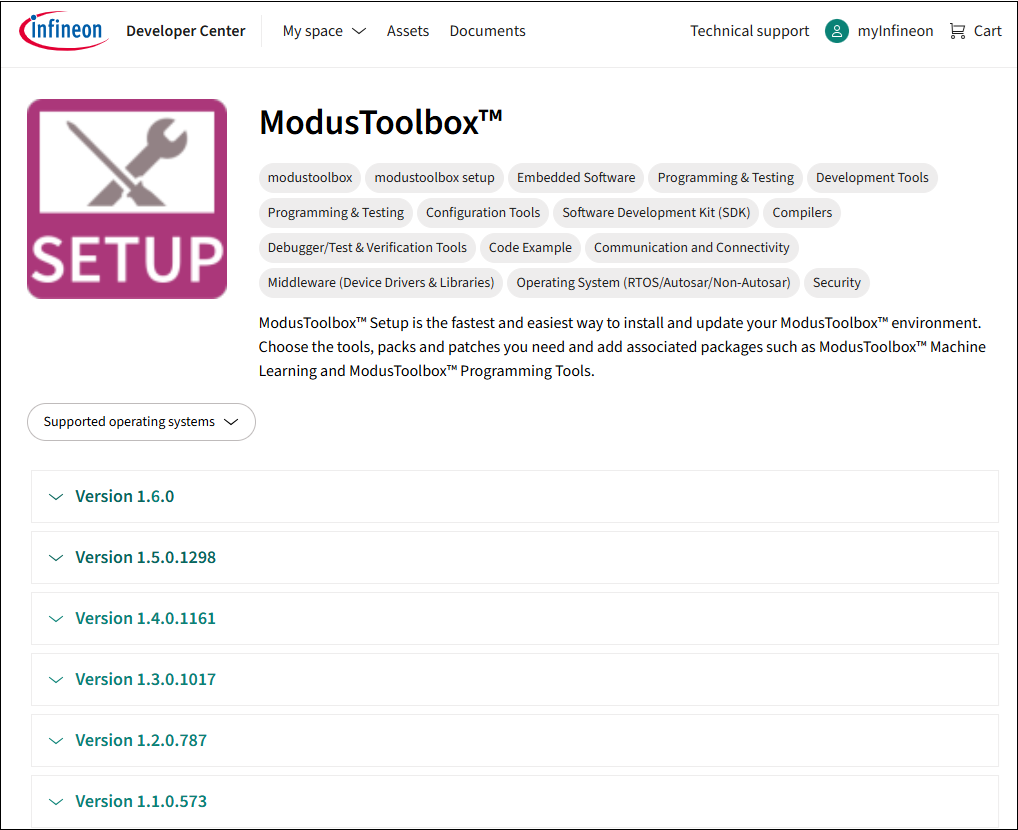The image size is (1018, 830).
Task: Open the shopping Cart icon
Action: [957, 31]
